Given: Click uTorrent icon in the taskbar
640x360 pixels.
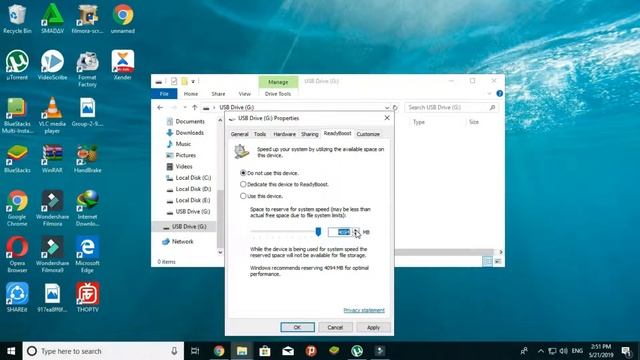Looking at the screenshot, I should 357,351.
